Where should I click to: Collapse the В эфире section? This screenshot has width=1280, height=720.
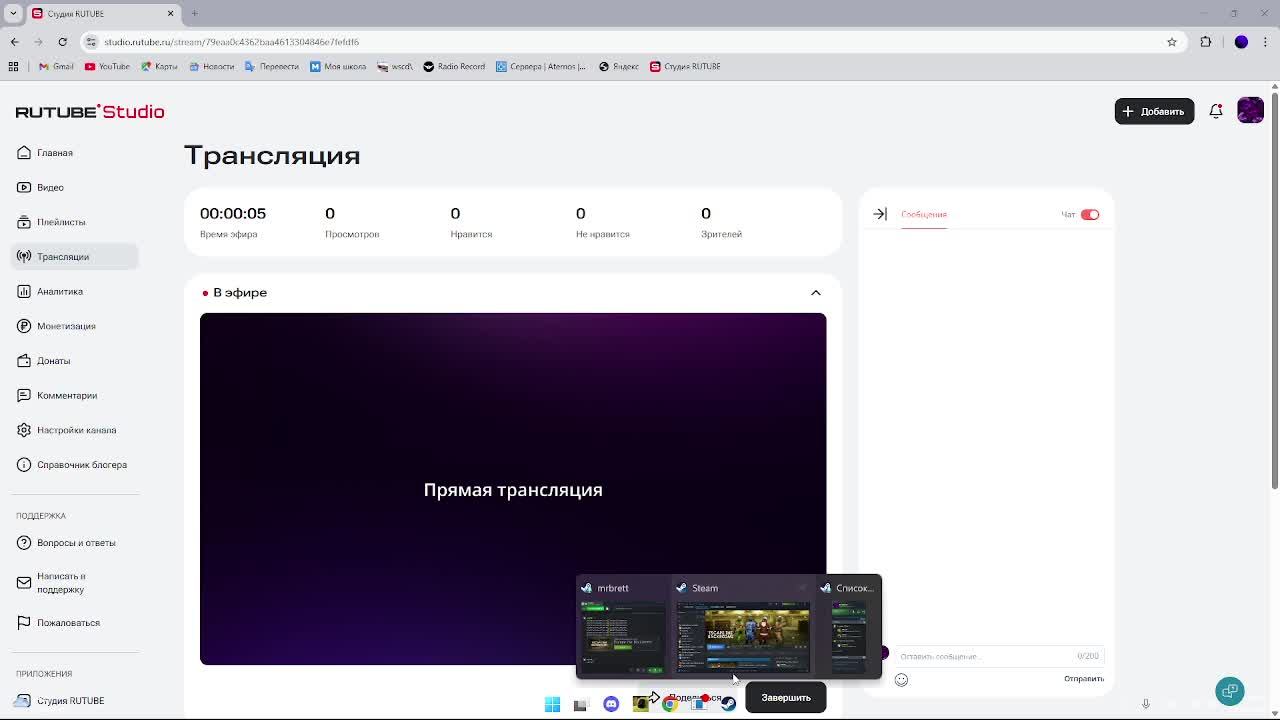point(815,293)
